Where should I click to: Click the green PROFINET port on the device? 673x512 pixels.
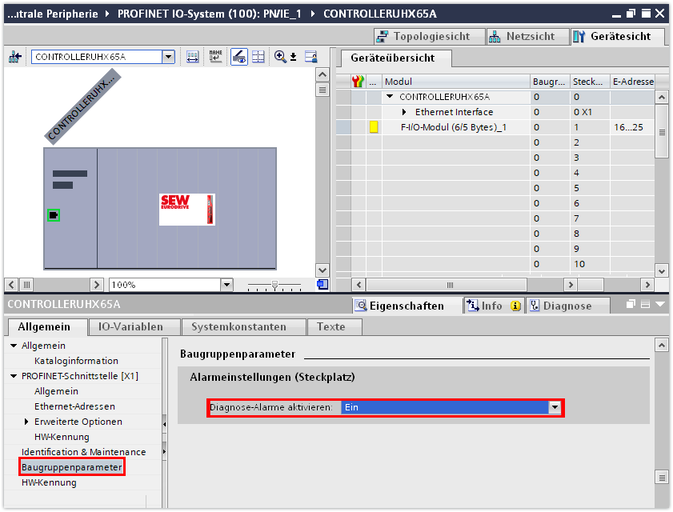(53, 214)
